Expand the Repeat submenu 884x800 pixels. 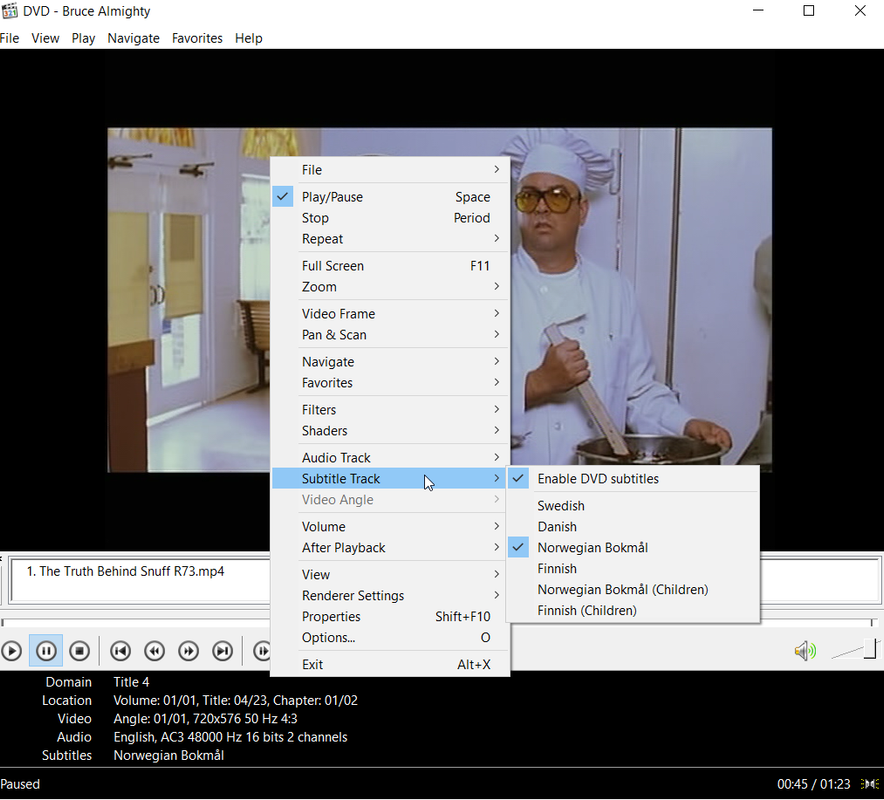tap(390, 239)
